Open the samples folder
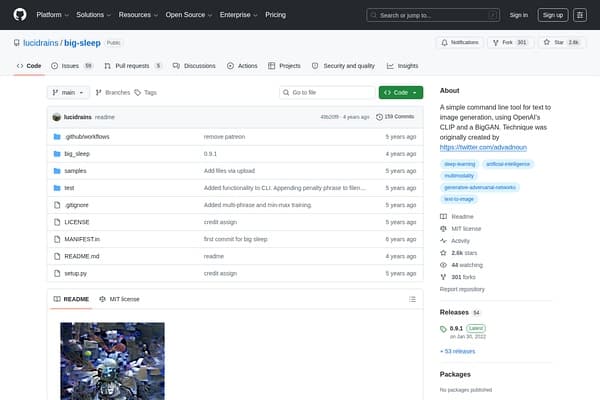Viewport: 600px width, 400px height. (75, 171)
